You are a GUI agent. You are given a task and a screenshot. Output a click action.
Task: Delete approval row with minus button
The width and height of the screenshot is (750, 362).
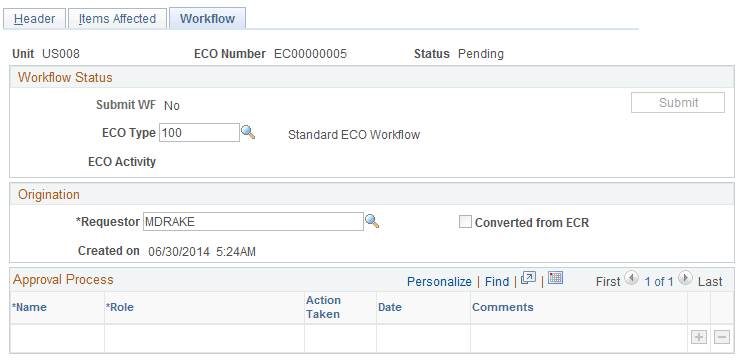722,337
